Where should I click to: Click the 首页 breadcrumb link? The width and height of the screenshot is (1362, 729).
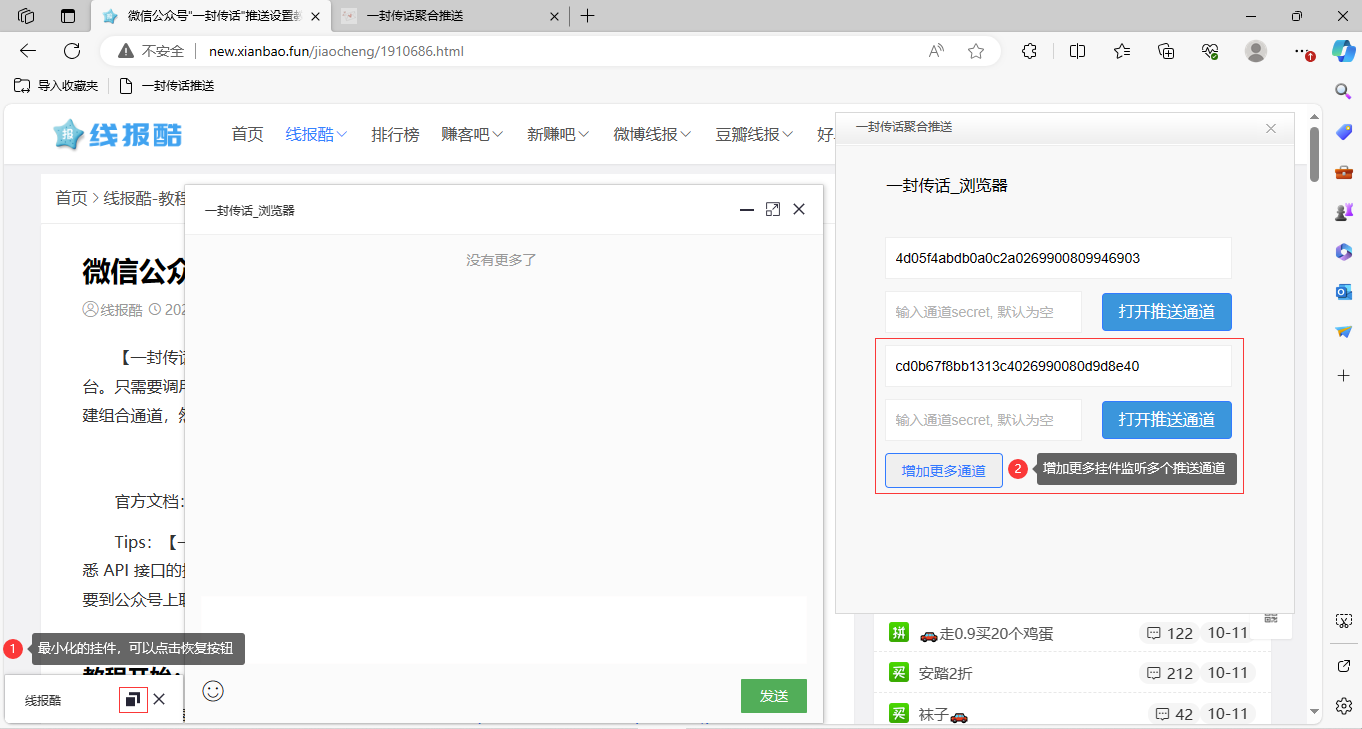[71, 198]
